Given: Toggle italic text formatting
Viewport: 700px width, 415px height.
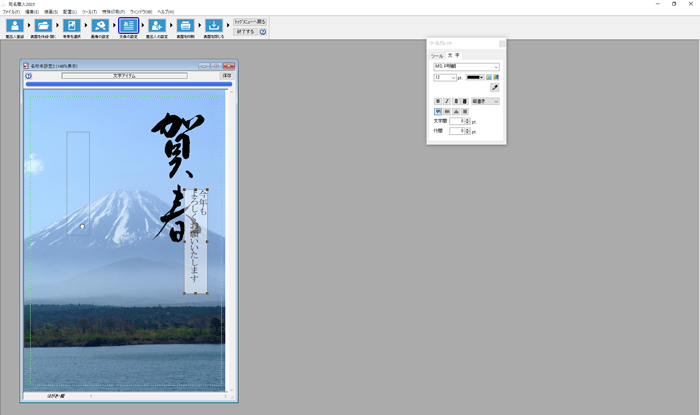Looking at the screenshot, I should 446,101.
